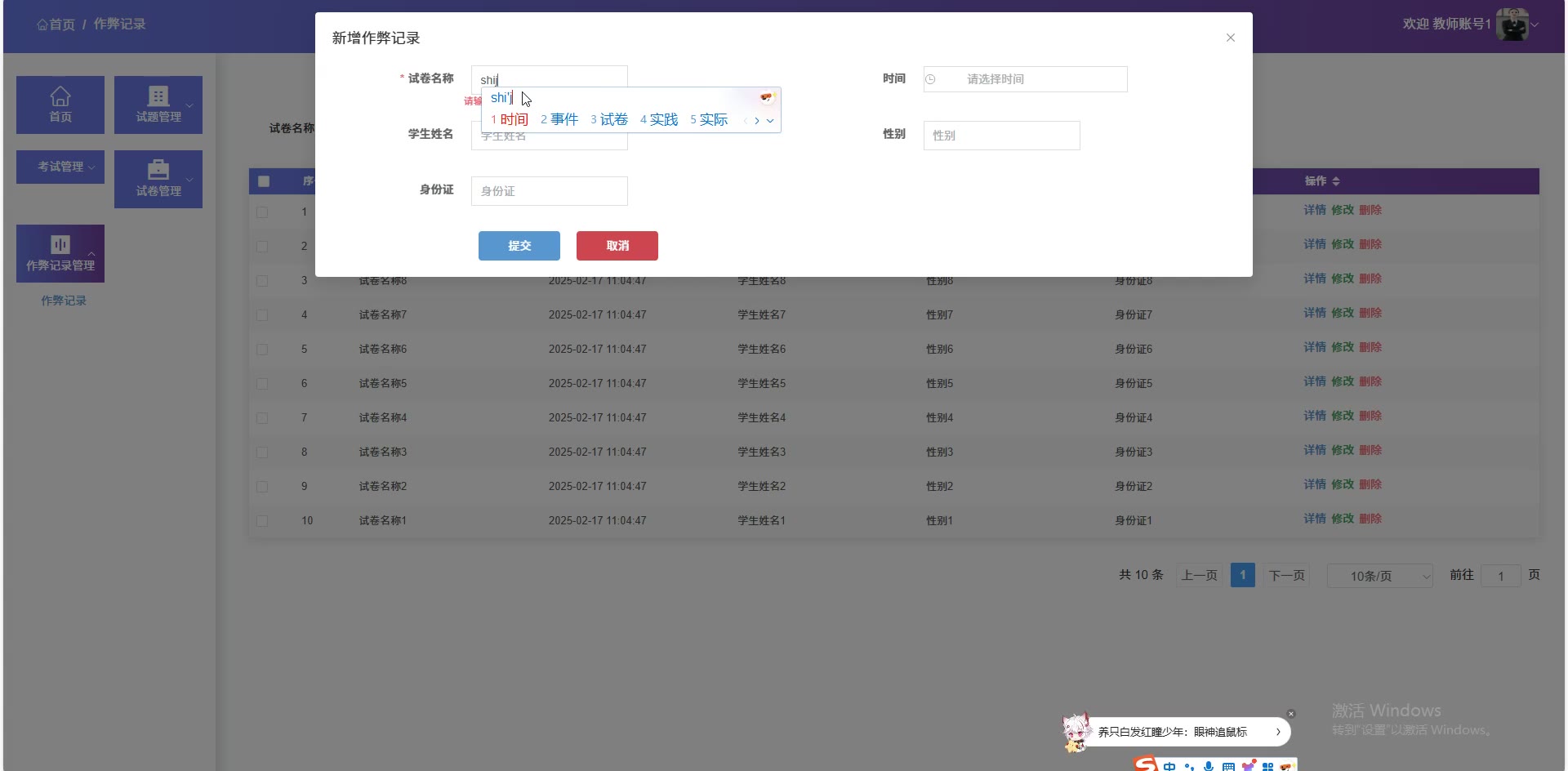Click the Sogou input method logo

[1146, 764]
